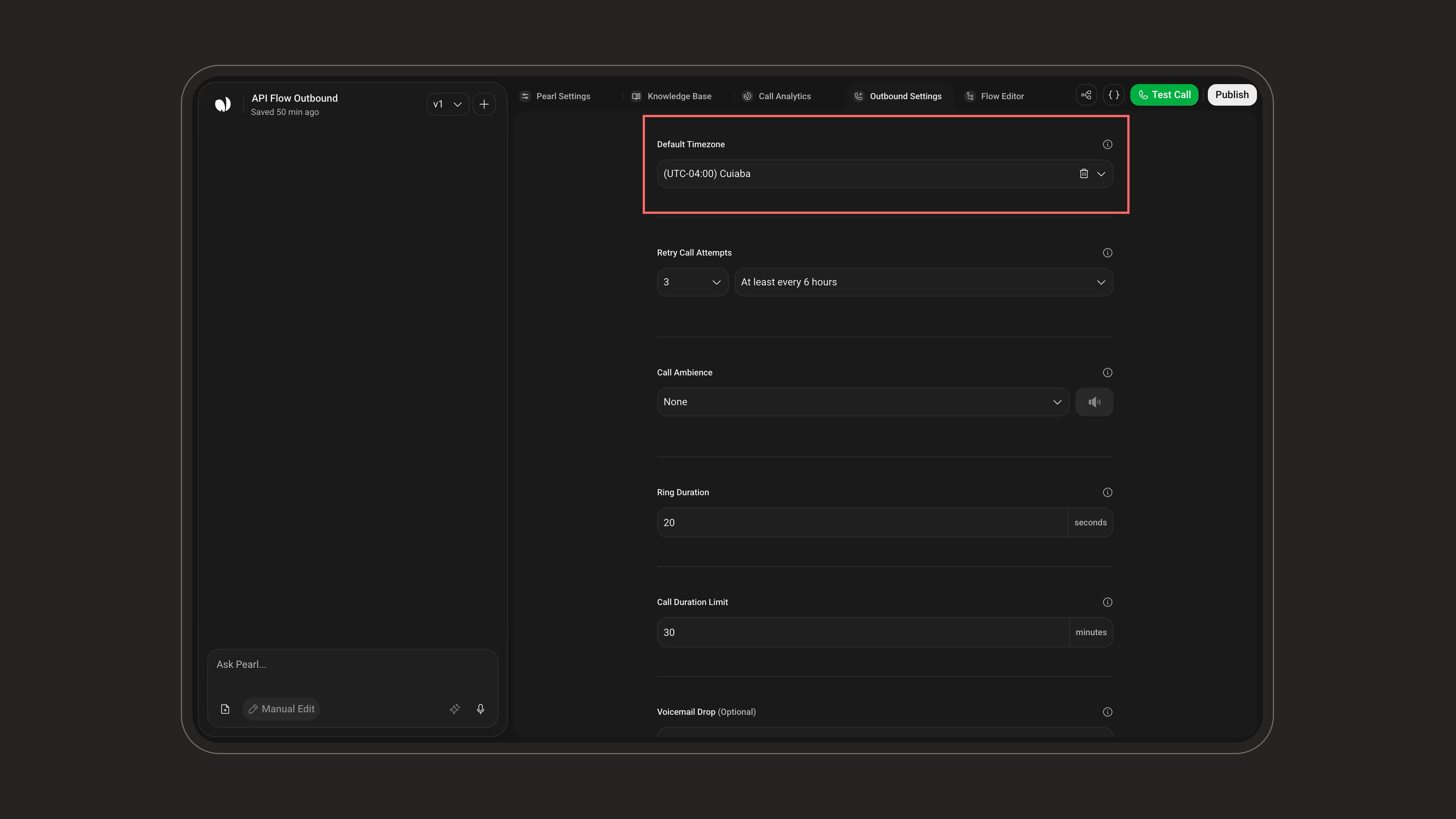This screenshot has height=819, width=1456.
Task: Start a Test Call
Action: click(x=1164, y=95)
